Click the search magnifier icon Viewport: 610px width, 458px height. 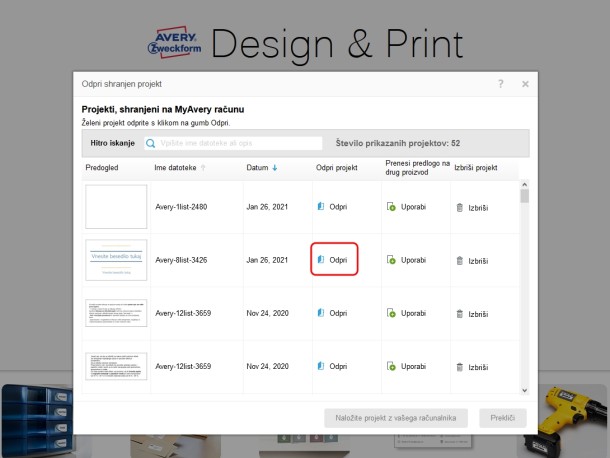pyautogui.click(x=152, y=143)
